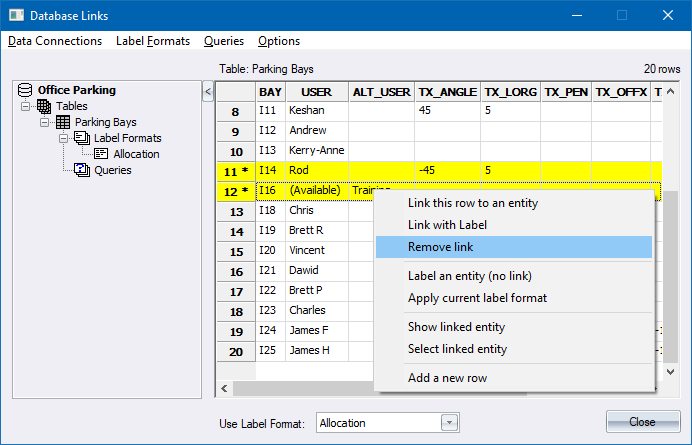Collapse the left tree panel arrow
Viewport: 692px width, 445px height.
pos(207,92)
